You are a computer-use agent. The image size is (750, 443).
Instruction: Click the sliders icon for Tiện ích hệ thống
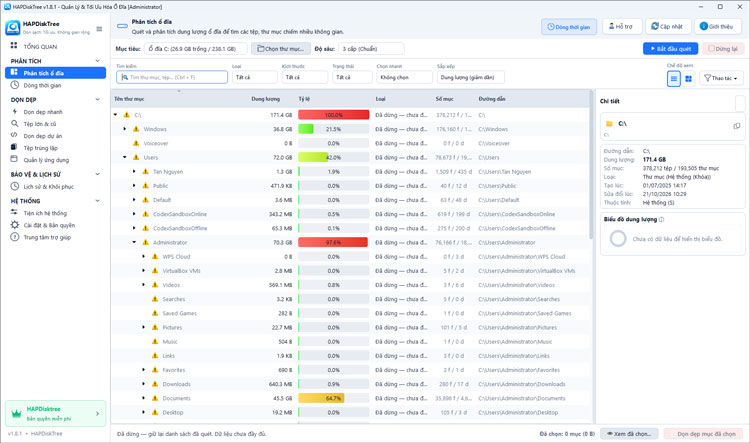14,212
